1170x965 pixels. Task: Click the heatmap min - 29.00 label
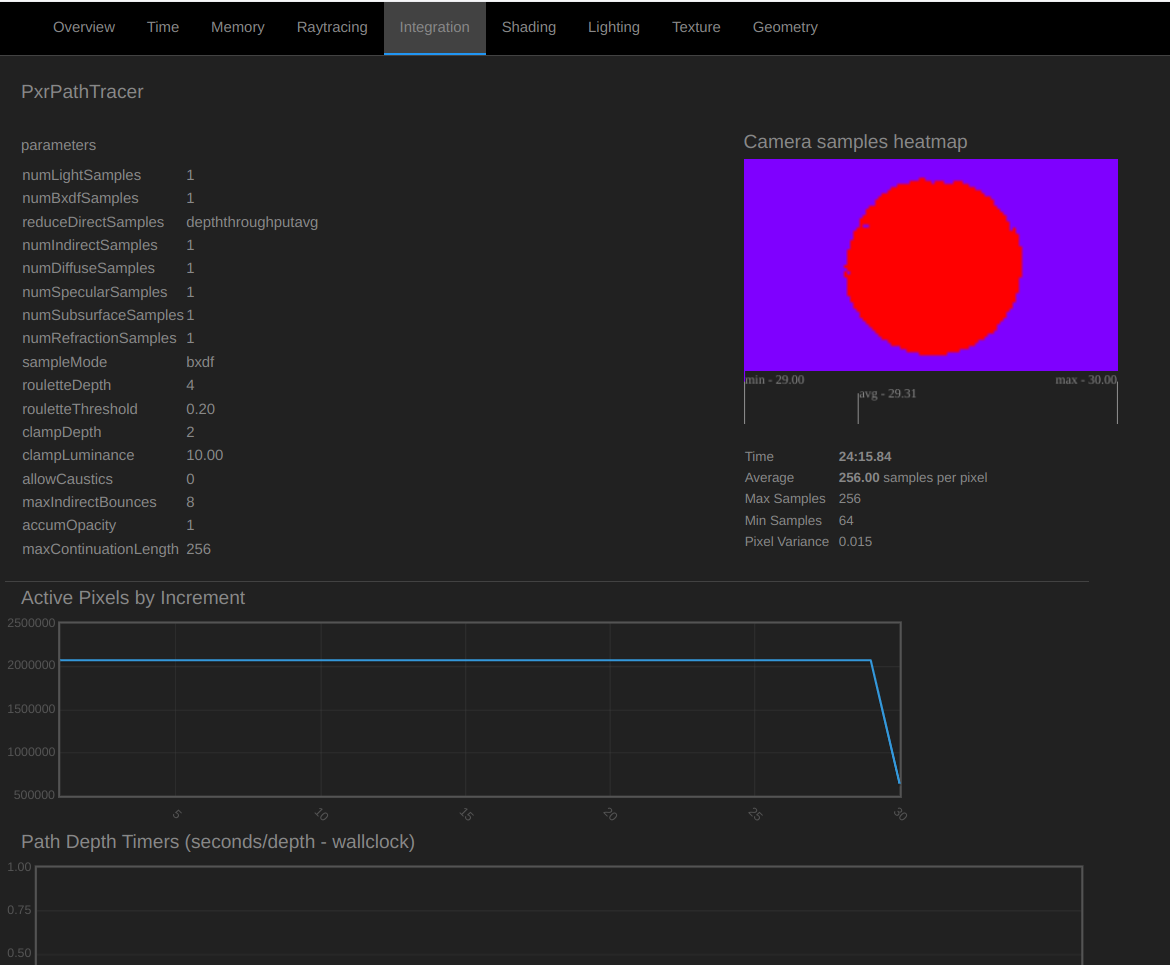click(x=775, y=380)
